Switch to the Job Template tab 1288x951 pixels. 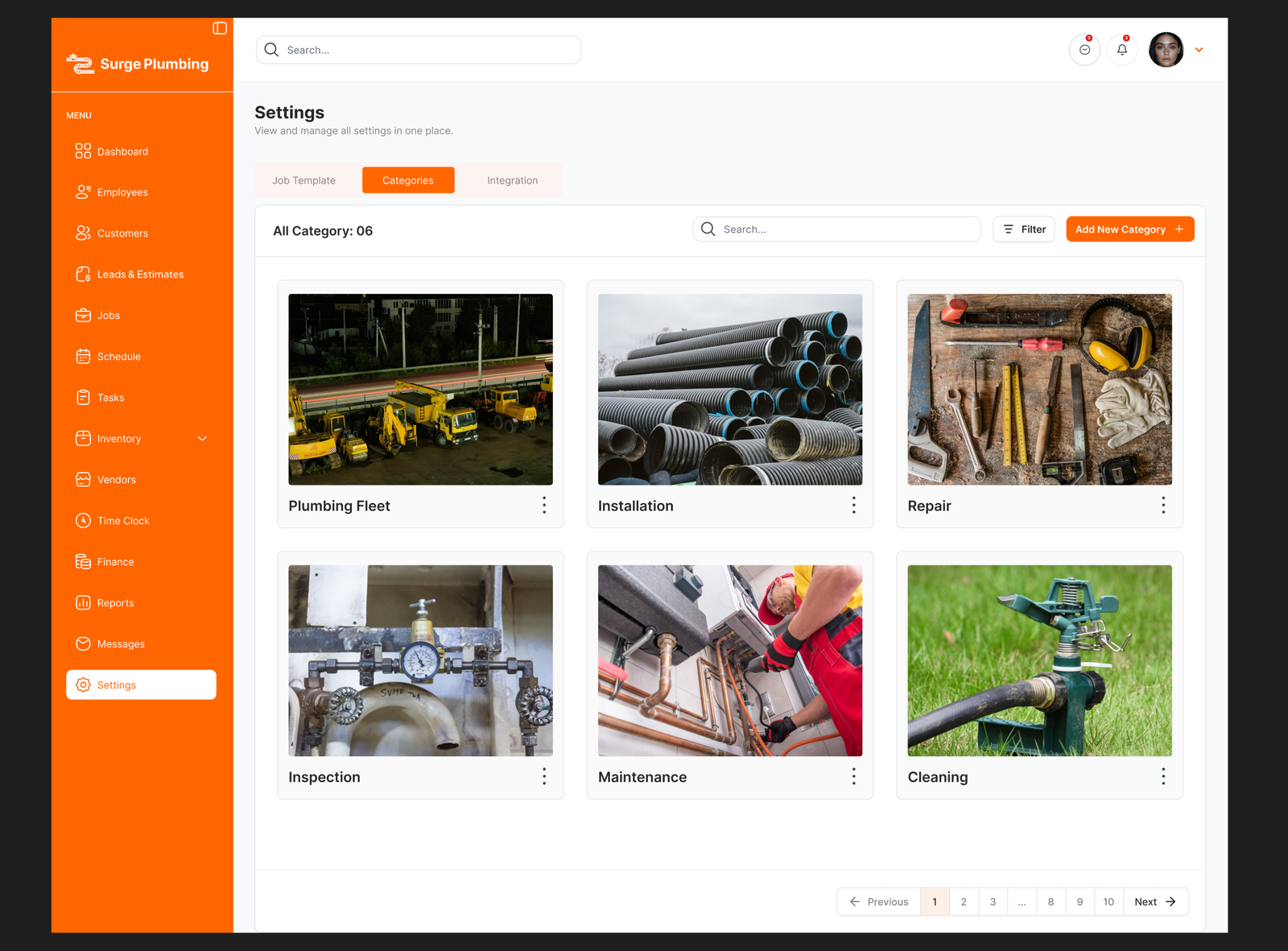click(x=303, y=180)
